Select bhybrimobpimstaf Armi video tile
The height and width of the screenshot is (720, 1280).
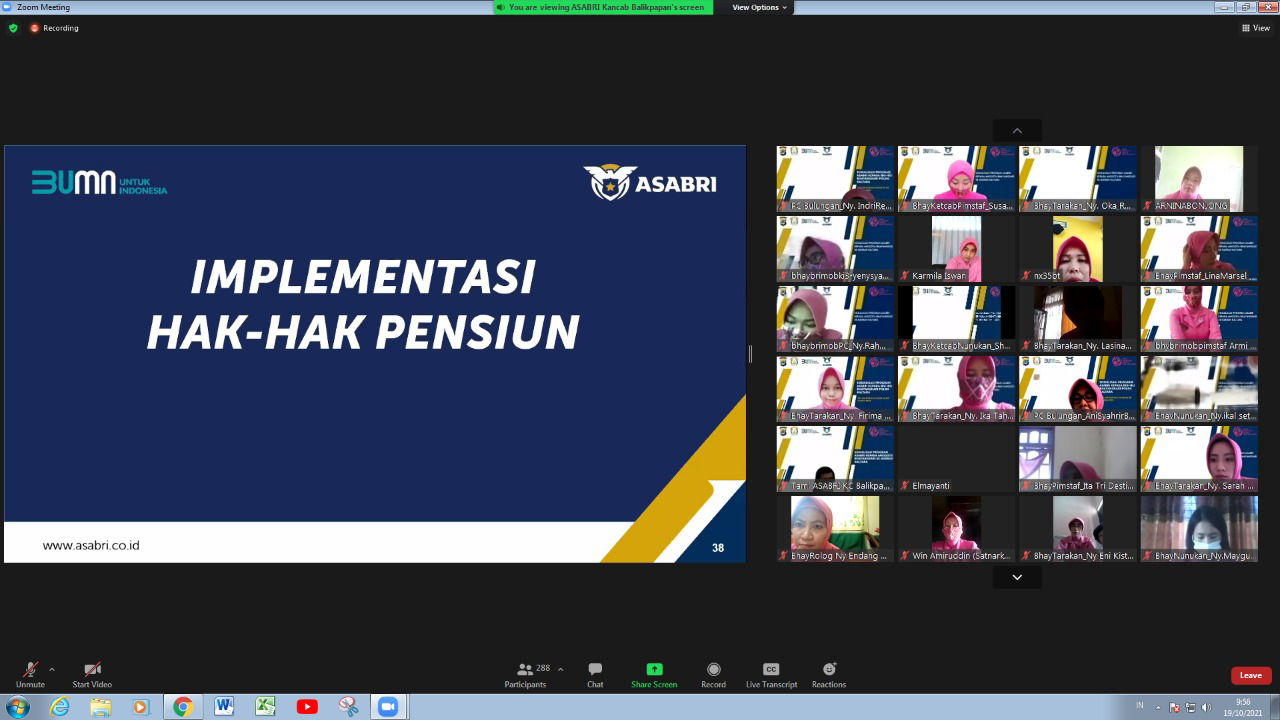pyautogui.click(x=1199, y=319)
